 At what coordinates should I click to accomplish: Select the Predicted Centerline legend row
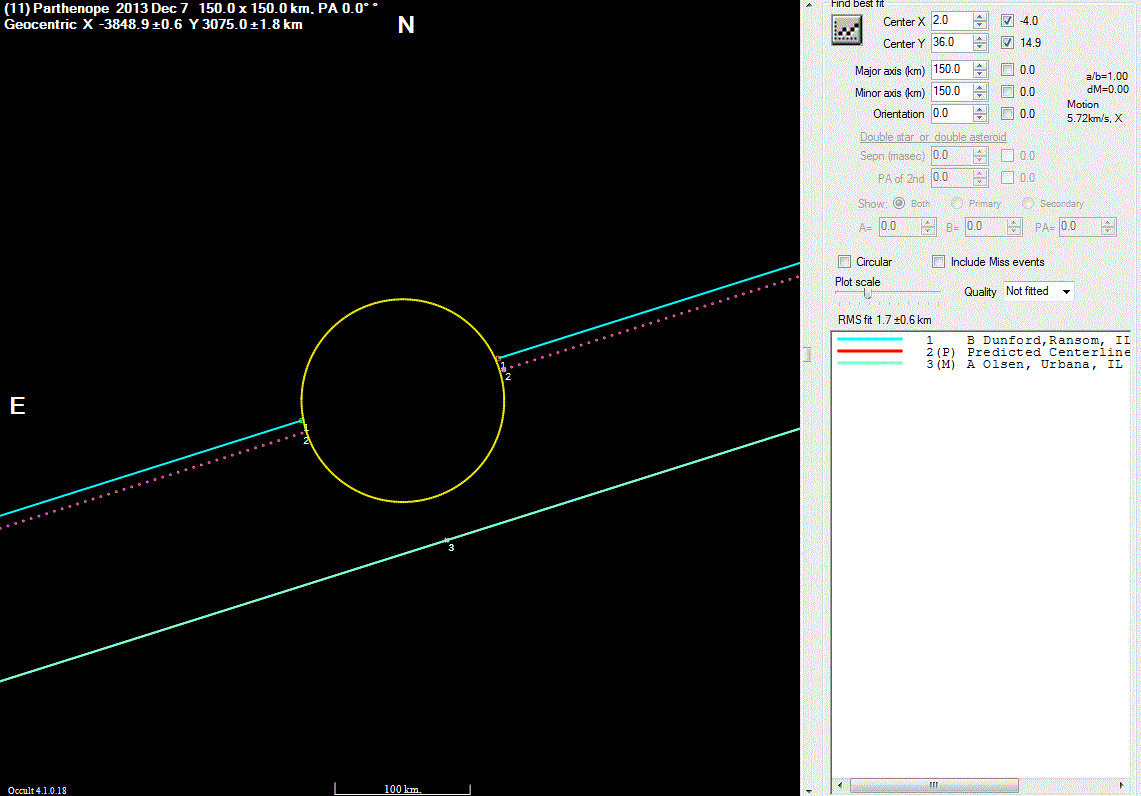[982, 352]
